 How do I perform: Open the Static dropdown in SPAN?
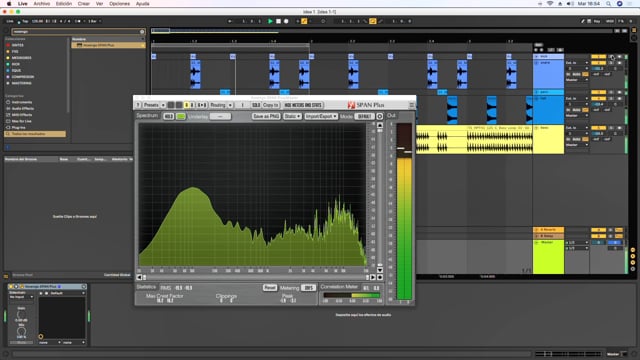(292, 117)
